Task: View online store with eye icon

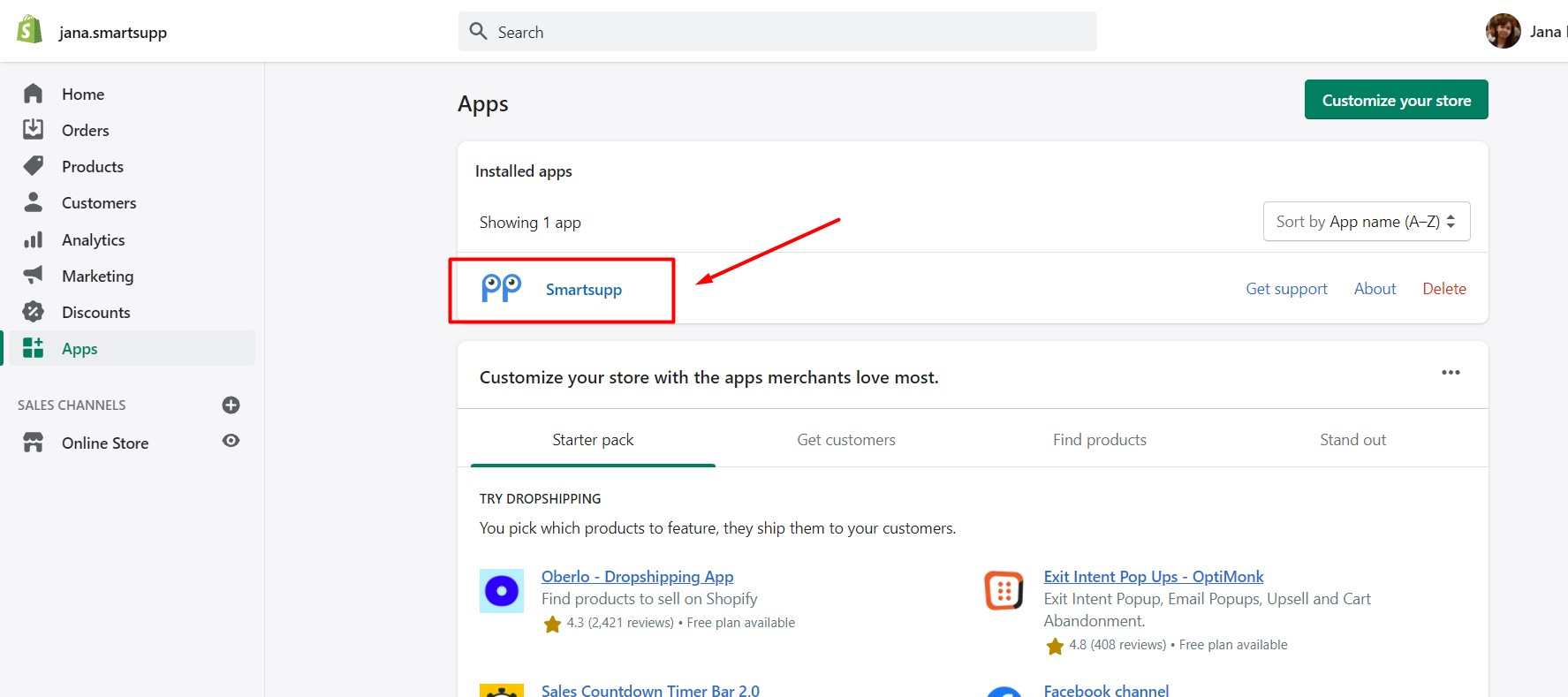Action: click(231, 441)
